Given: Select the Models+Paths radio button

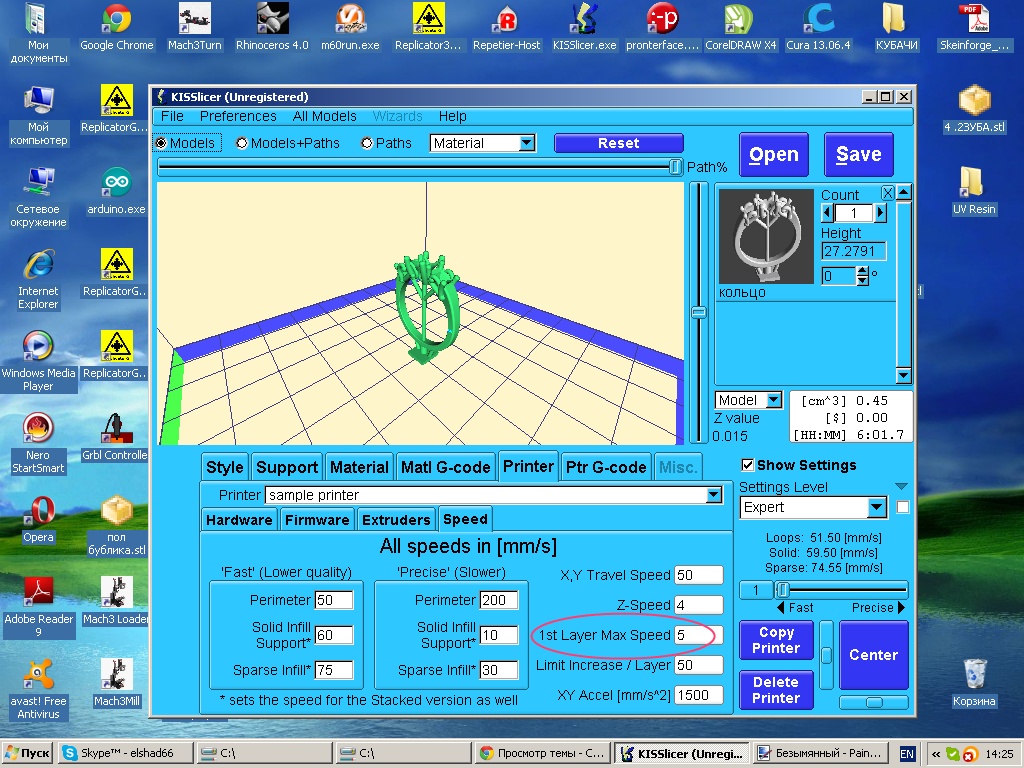Looking at the screenshot, I should pyautogui.click(x=242, y=143).
